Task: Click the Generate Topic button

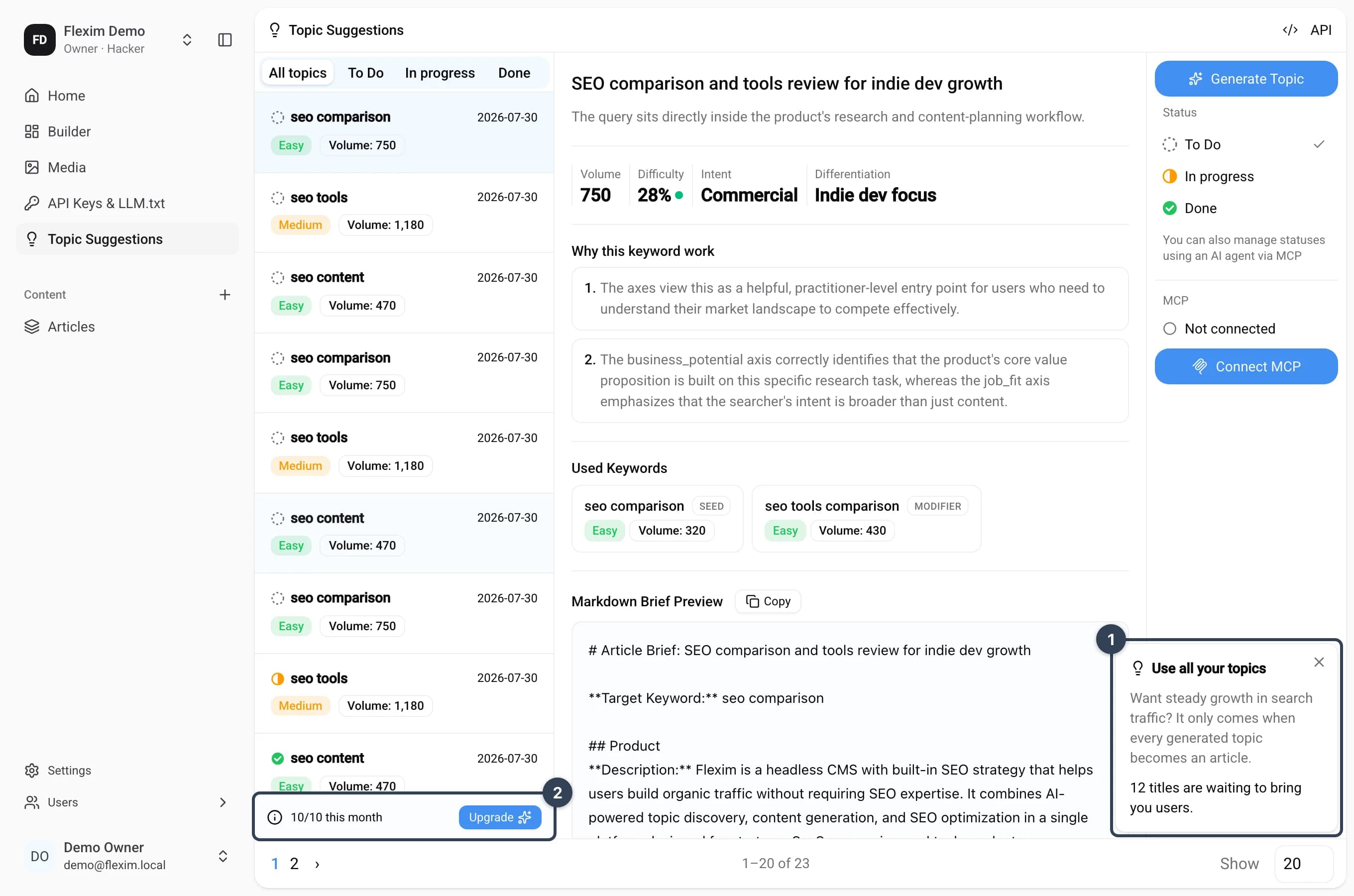Action: click(1245, 78)
